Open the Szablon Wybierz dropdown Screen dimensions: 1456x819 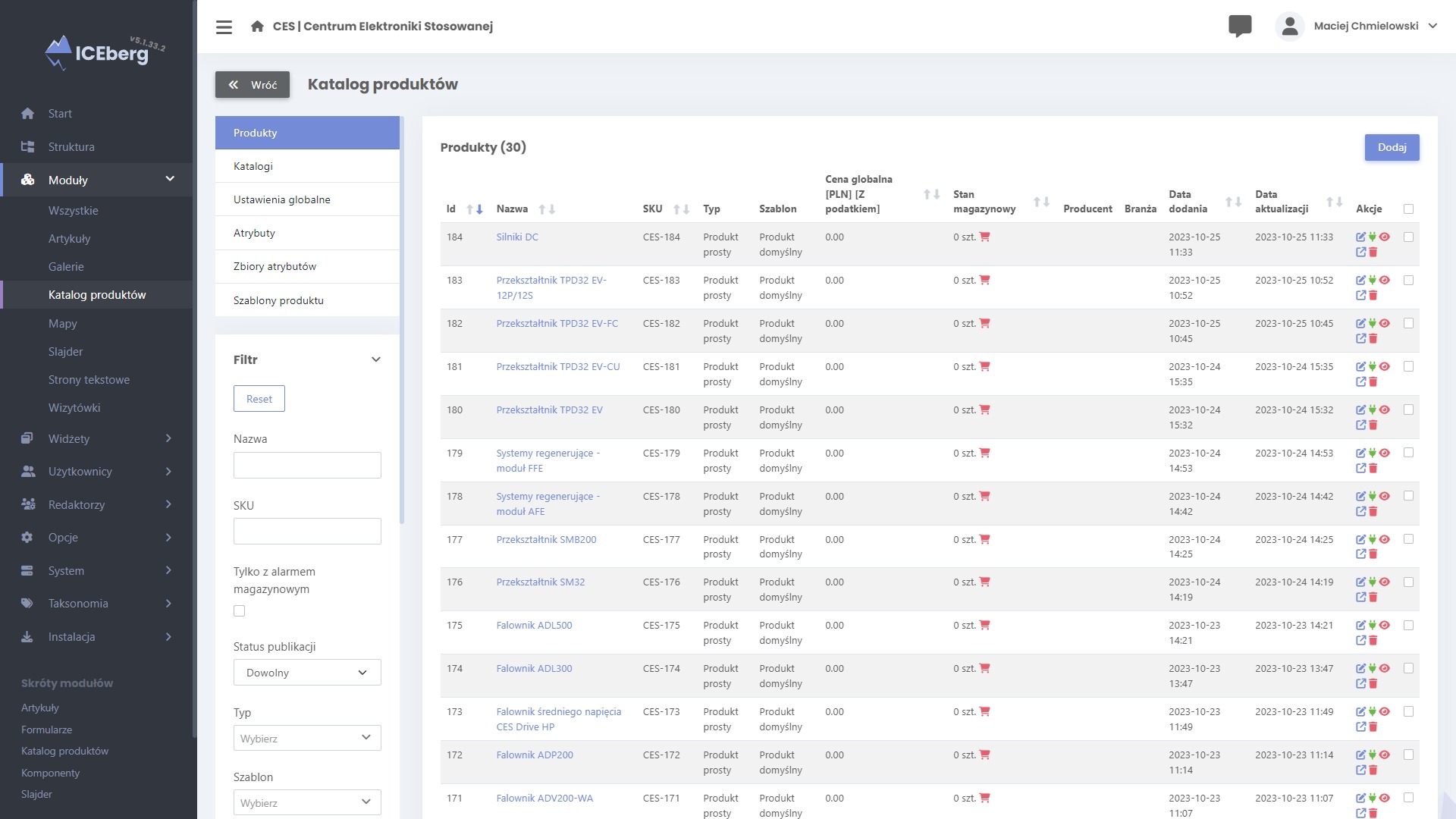coord(307,802)
